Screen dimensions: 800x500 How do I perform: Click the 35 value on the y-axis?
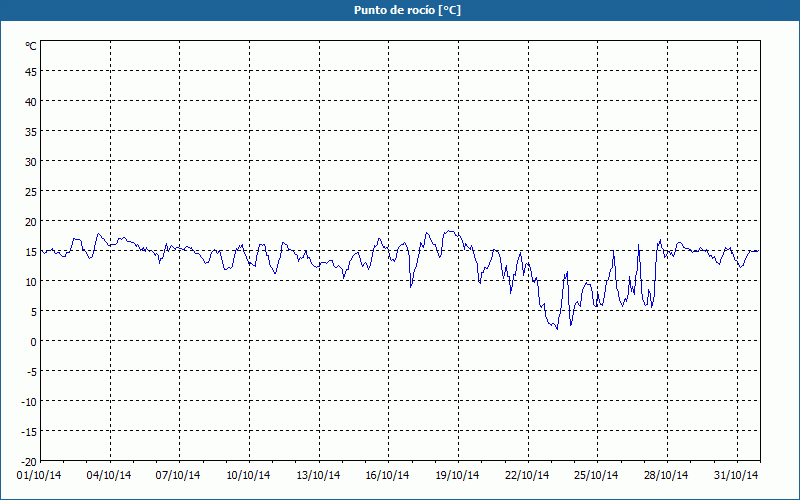[x=31, y=132]
